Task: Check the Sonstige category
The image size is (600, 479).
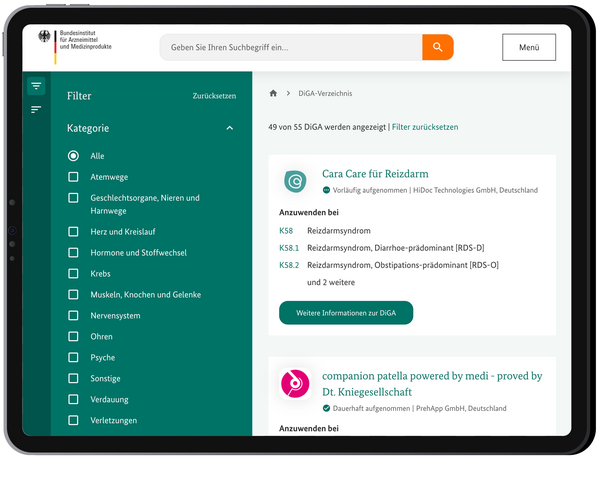Action: pyautogui.click(x=73, y=378)
